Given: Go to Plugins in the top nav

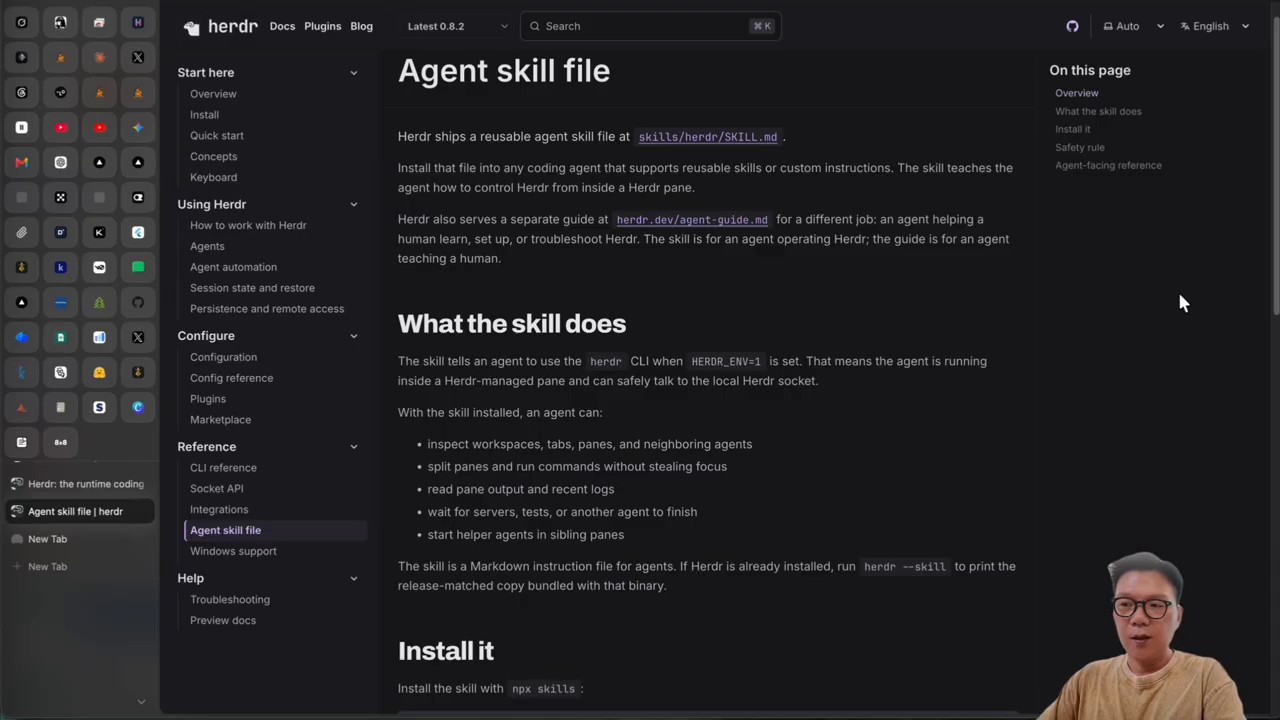Looking at the screenshot, I should [x=322, y=26].
